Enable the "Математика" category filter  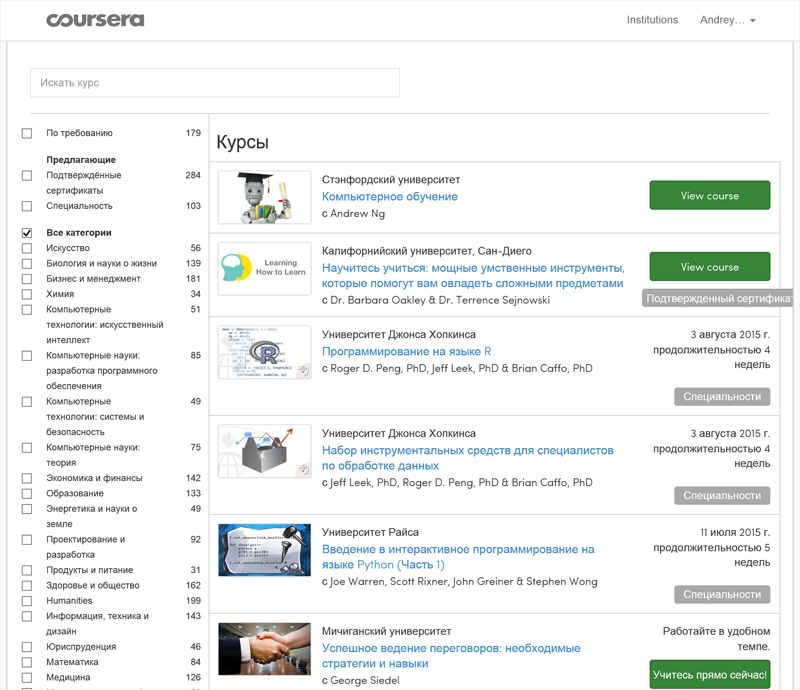pyautogui.click(x=25, y=661)
